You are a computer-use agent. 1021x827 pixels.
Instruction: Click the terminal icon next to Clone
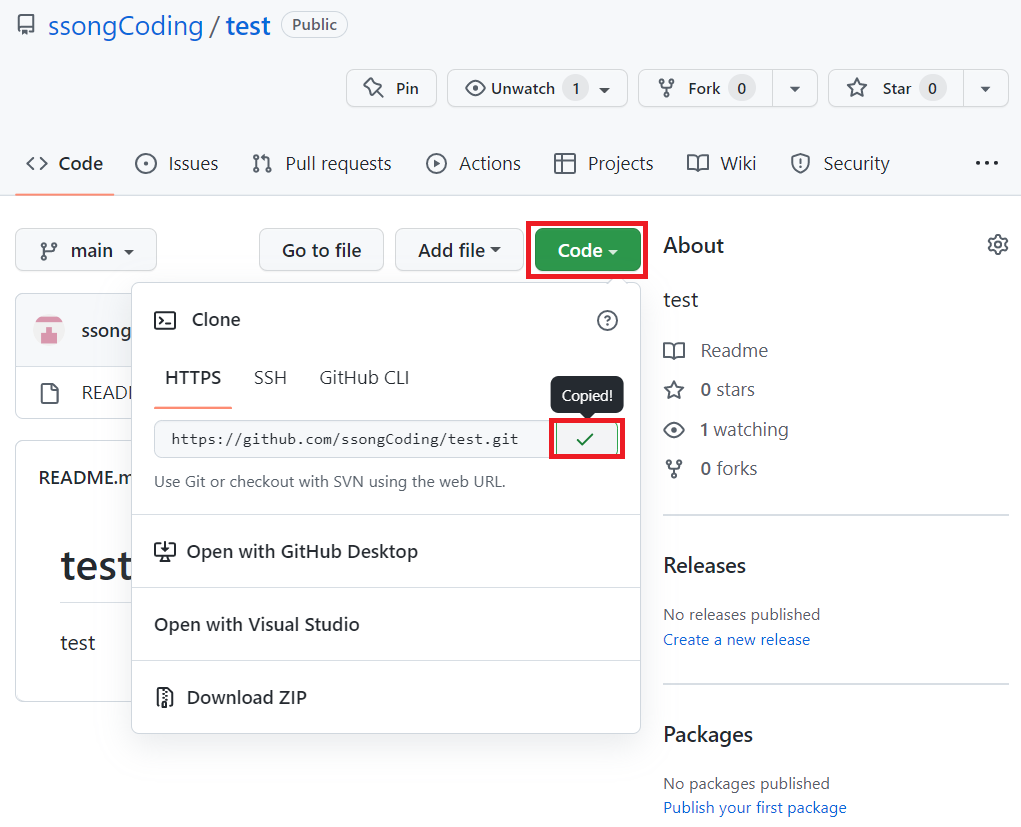[x=165, y=320]
